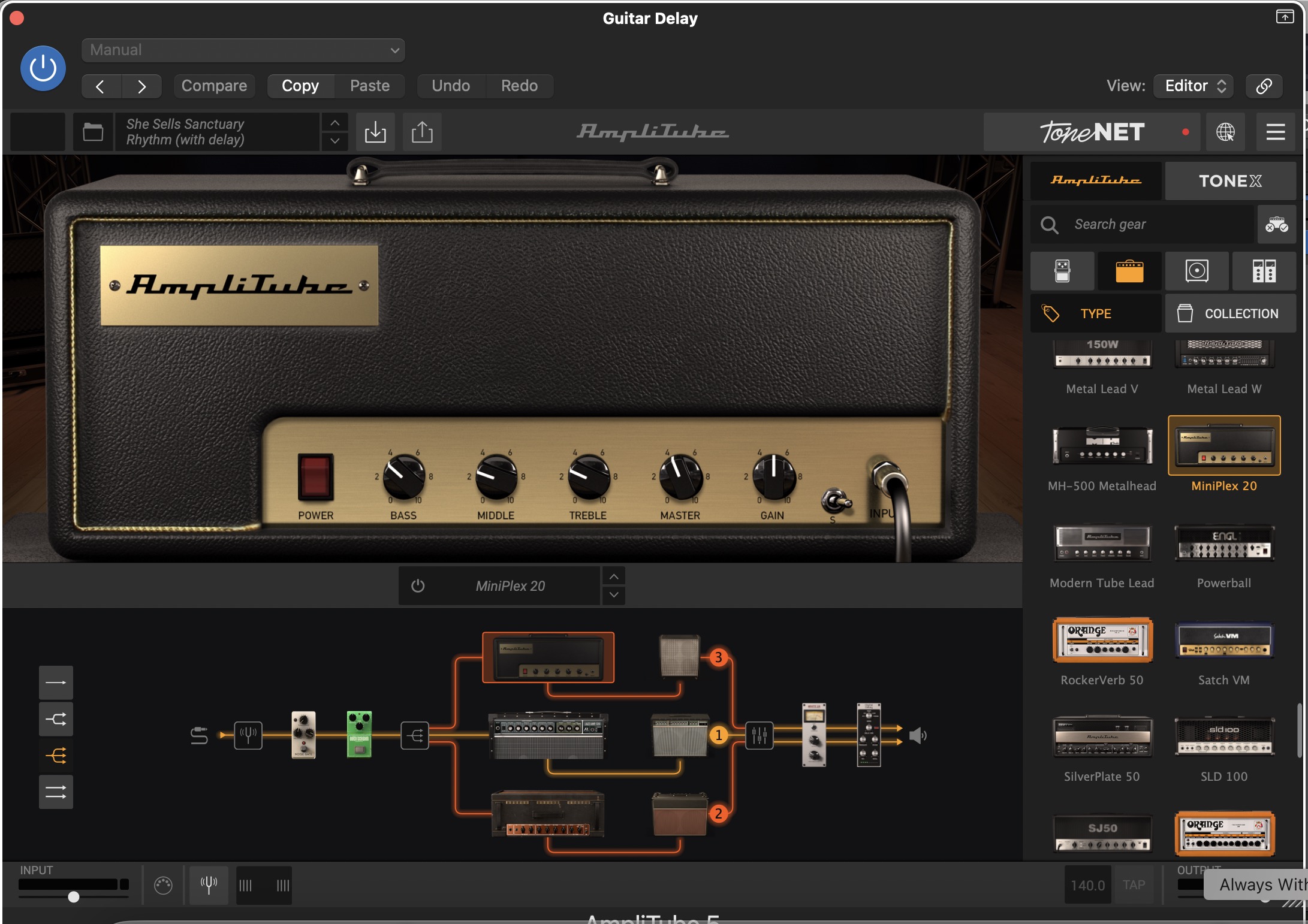
Task: Click the Paste button
Action: (x=369, y=86)
